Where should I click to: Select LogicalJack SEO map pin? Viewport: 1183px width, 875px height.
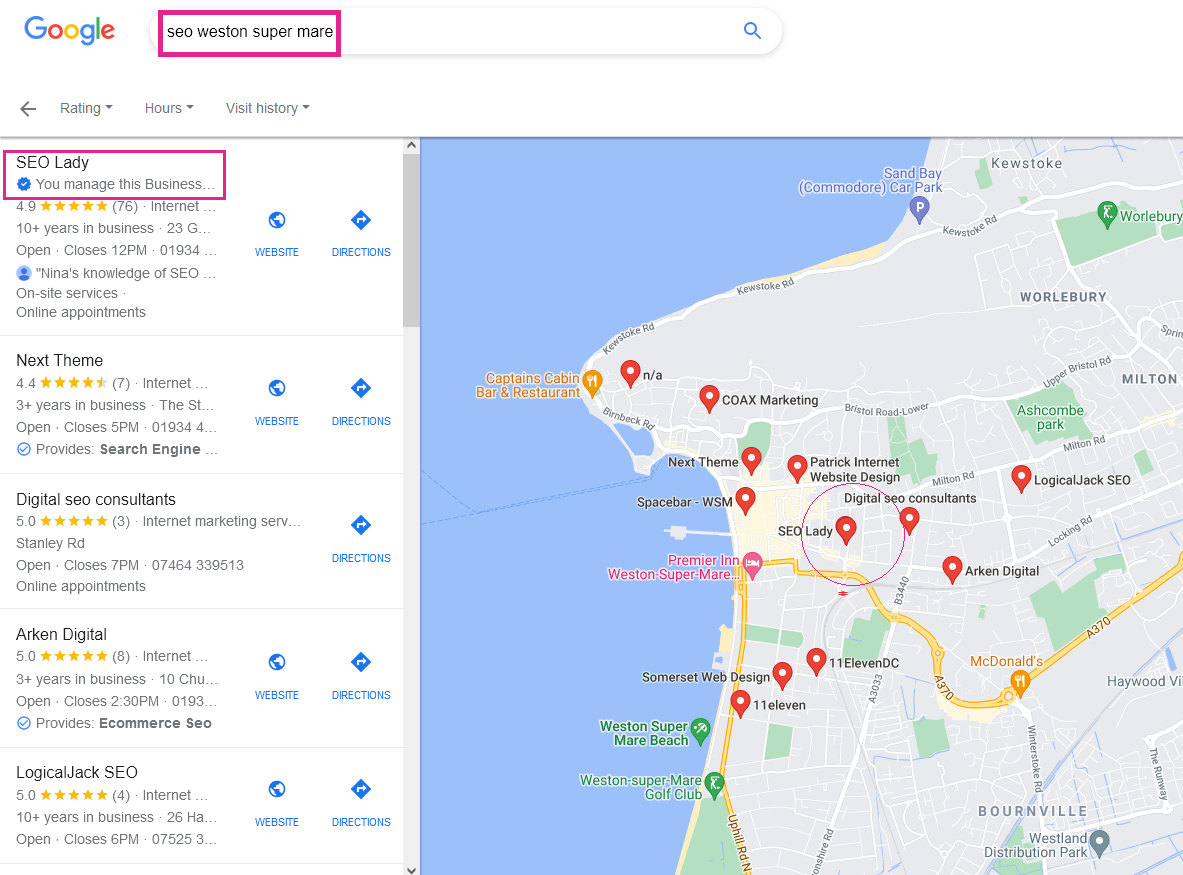pos(1021,477)
